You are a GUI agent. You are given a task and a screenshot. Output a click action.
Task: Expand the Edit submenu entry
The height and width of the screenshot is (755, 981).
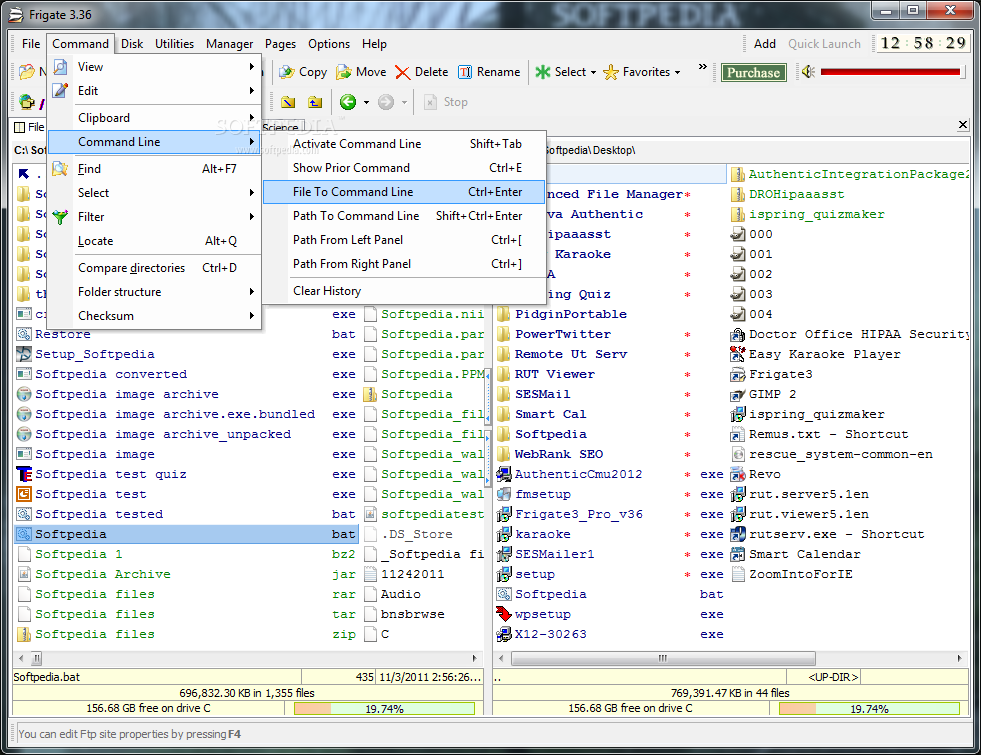click(x=155, y=91)
